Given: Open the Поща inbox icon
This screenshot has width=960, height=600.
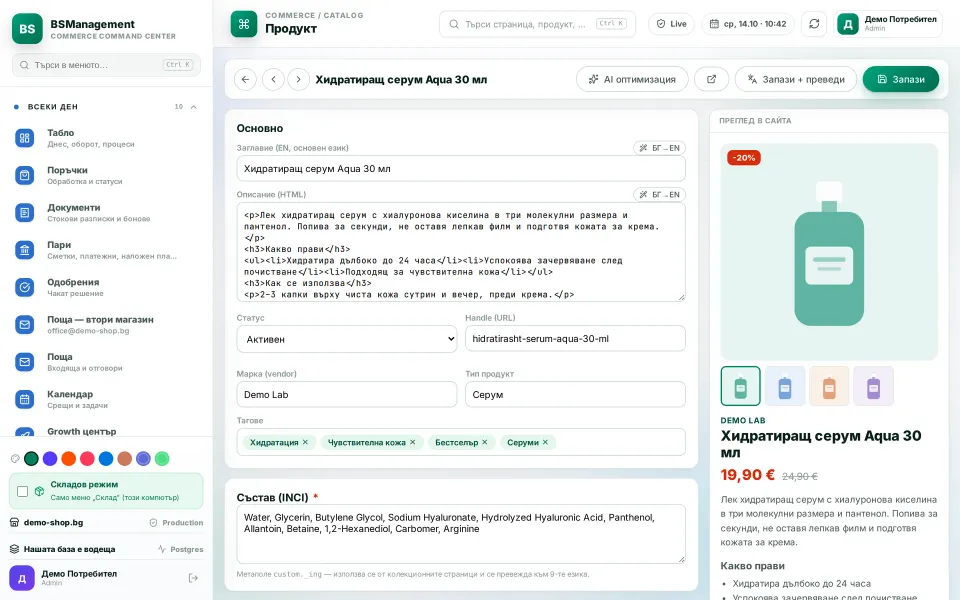Looking at the screenshot, I should [x=24, y=362].
